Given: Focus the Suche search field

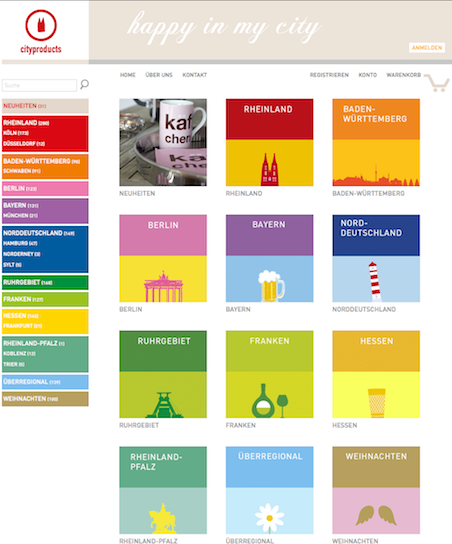Looking at the screenshot, I should [x=39, y=85].
